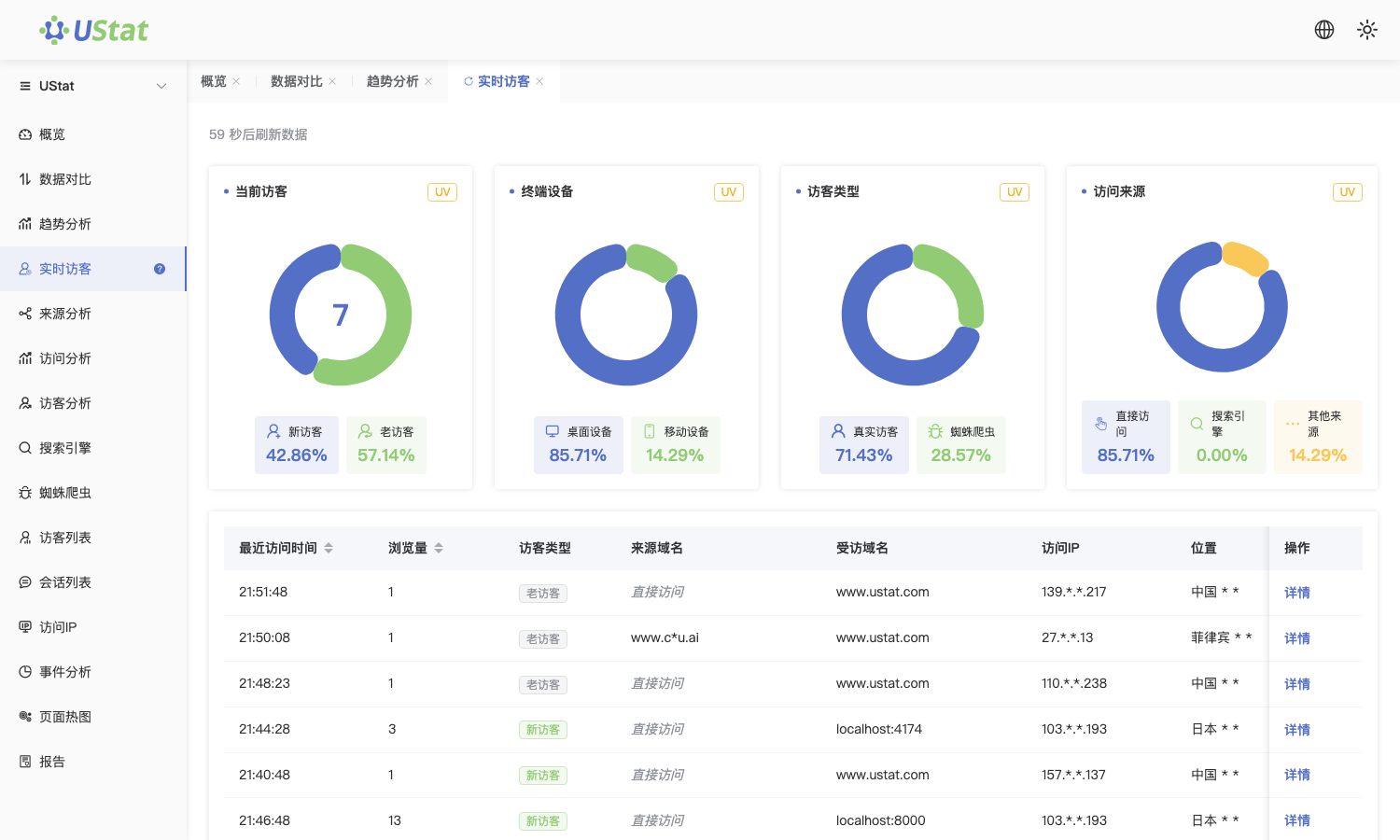This screenshot has width=1400, height=840.
Task: Click the help icon beside 实时访客
Action: [160, 269]
